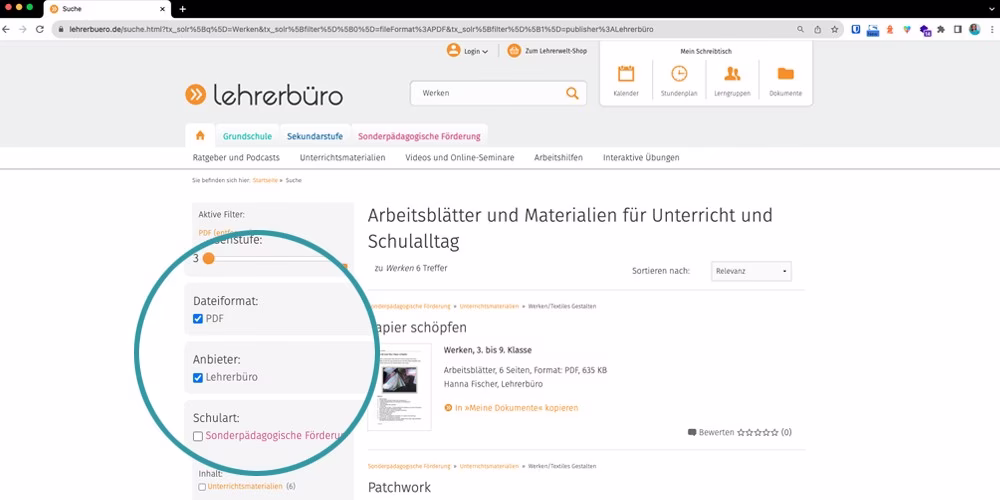Click the browser back arrow
This screenshot has height=500, width=1000.
tap(6, 29)
